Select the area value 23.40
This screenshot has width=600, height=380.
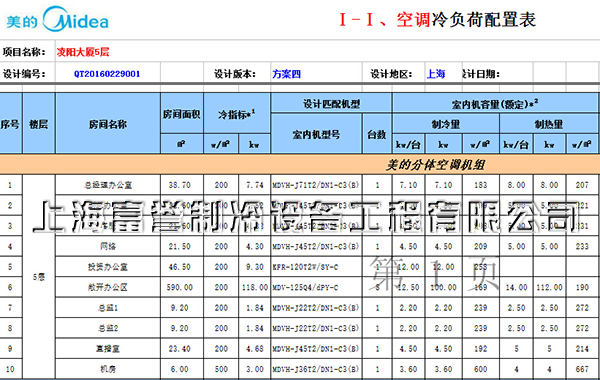coord(179,349)
